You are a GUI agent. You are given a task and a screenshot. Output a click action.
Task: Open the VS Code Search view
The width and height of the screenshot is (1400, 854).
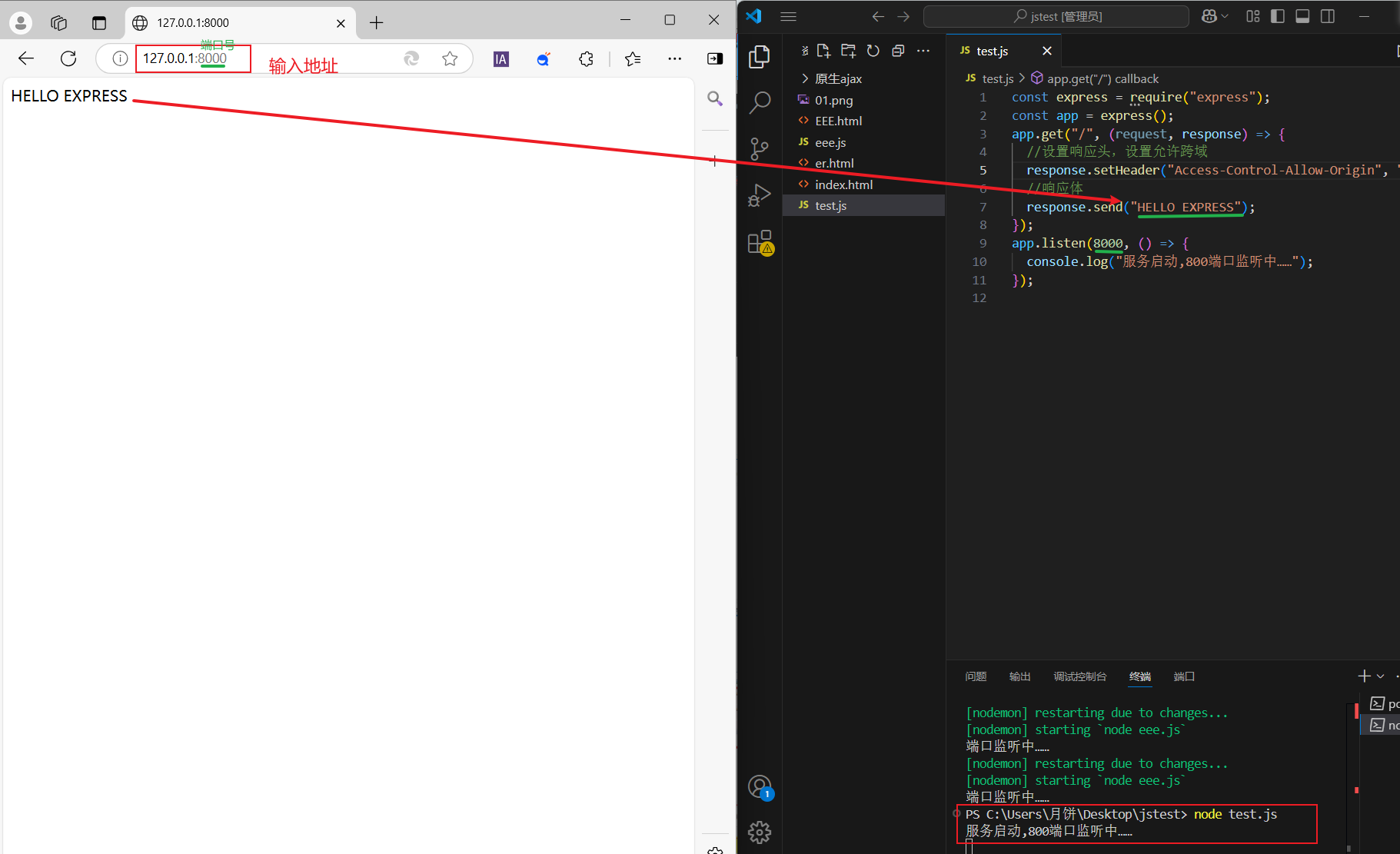click(x=760, y=102)
